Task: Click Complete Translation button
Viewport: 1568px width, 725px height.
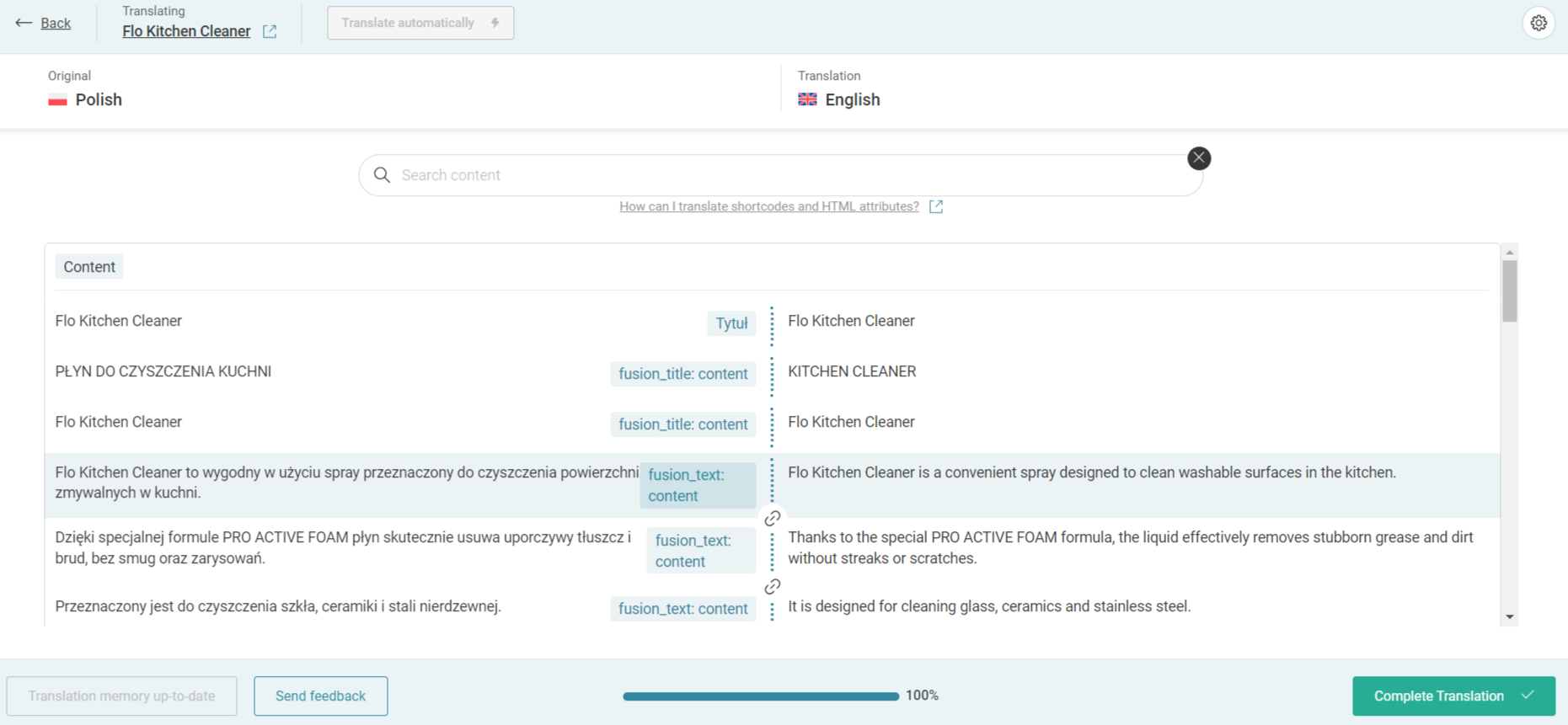Action: pyautogui.click(x=1453, y=696)
